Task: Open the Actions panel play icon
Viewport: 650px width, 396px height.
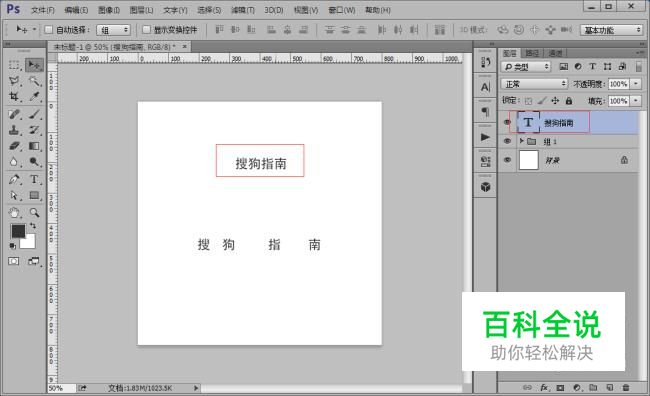Action: point(485,137)
